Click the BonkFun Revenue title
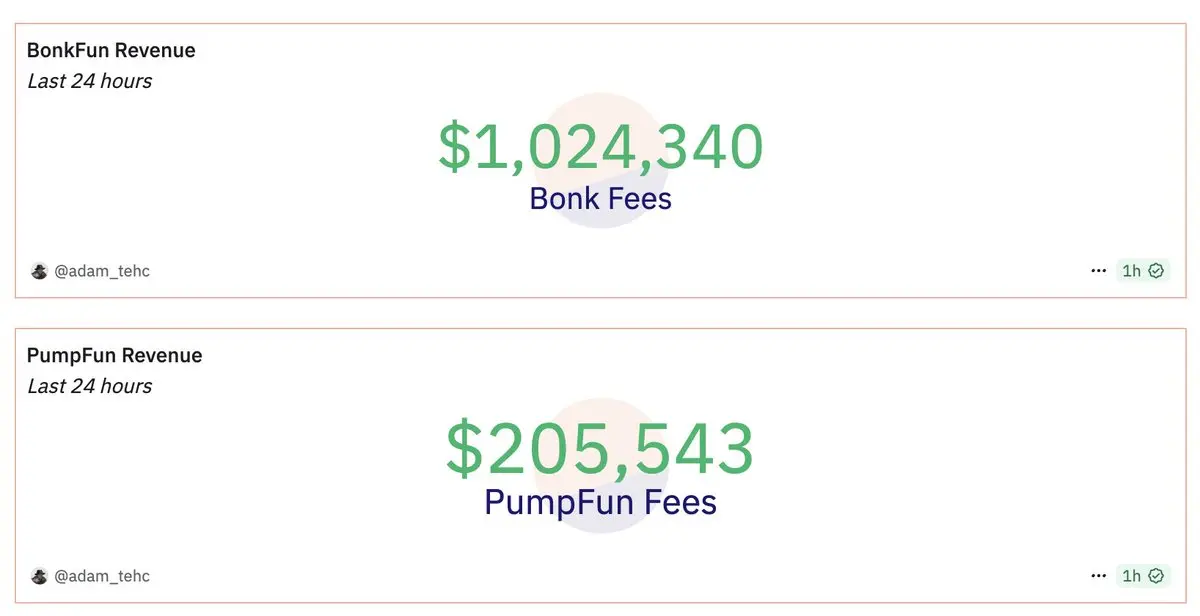The image size is (1200, 616). 111,50
